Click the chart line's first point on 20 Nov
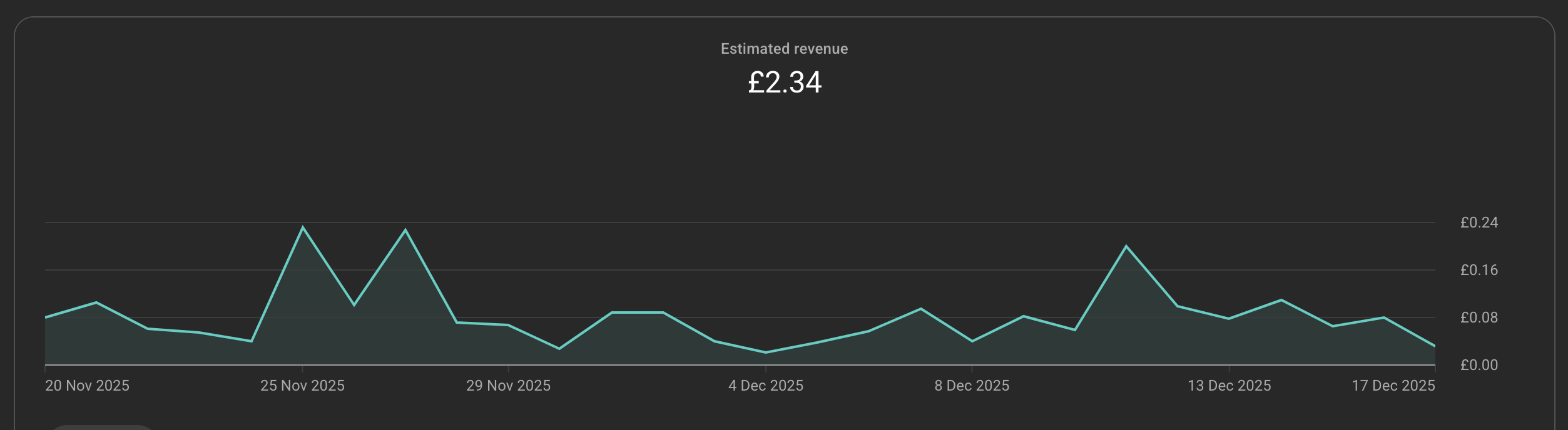Image resolution: width=1568 pixels, height=430 pixels. [x=46, y=317]
